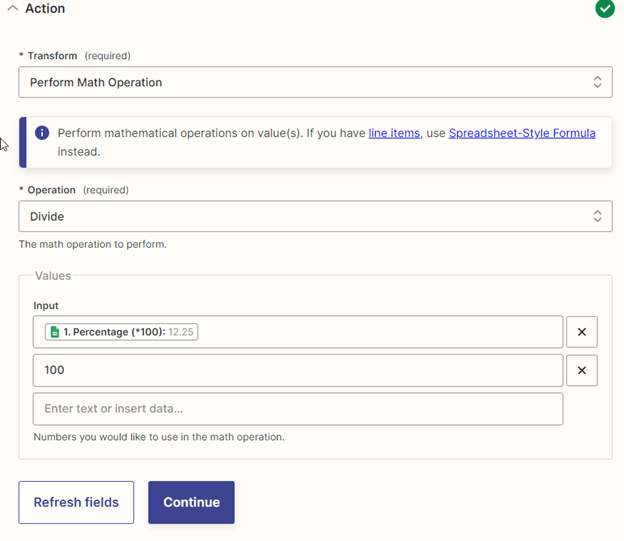The height and width of the screenshot is (541, 624).
Task: Open the Transform dropdown showing Perform Math Operation
Action: click(300, 82)
